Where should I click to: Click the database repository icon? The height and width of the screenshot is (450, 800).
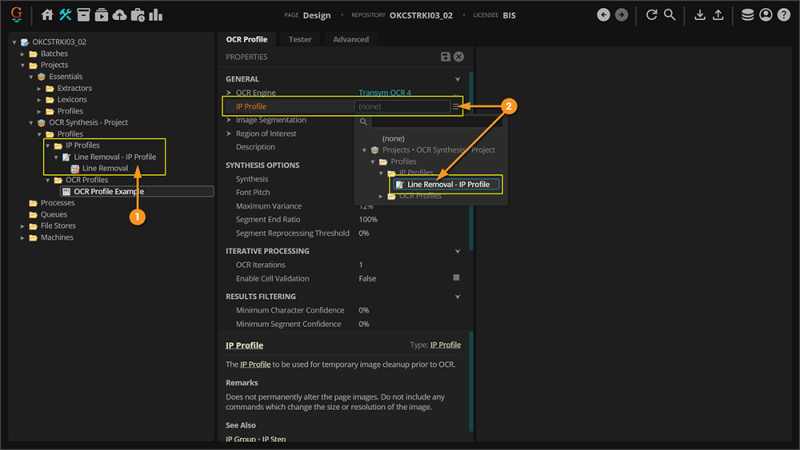(x=748, y=15)
